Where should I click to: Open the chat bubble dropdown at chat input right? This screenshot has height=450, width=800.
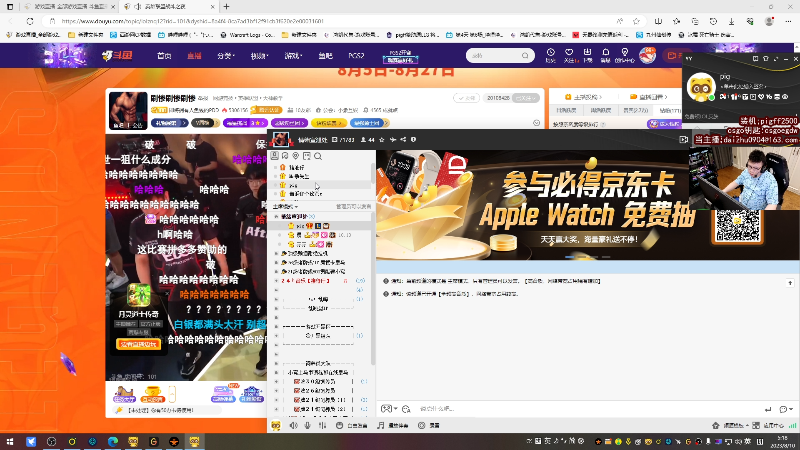pyautogui.click(x=786, y=409)
